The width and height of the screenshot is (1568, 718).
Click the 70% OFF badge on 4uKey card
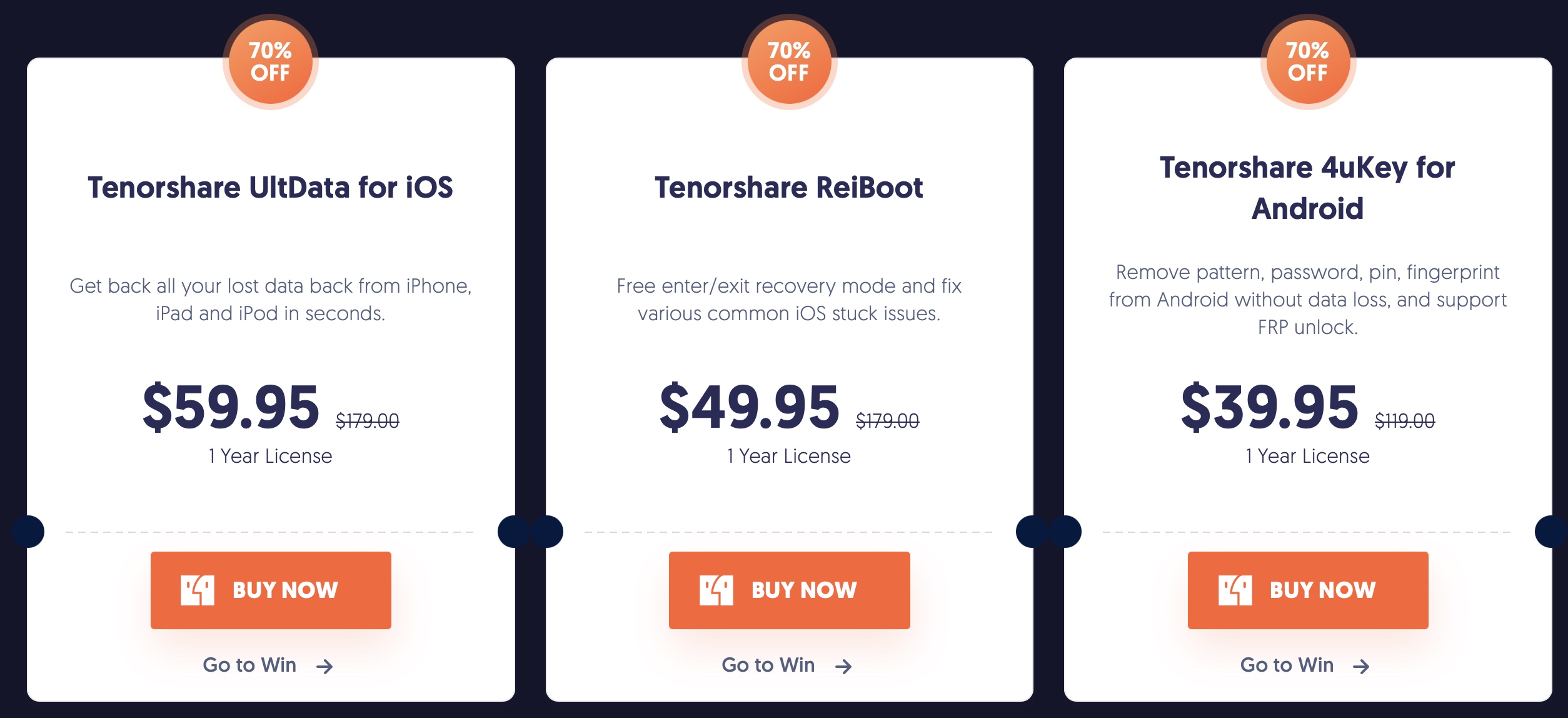pyautogui.click(x=1307, y=62)
